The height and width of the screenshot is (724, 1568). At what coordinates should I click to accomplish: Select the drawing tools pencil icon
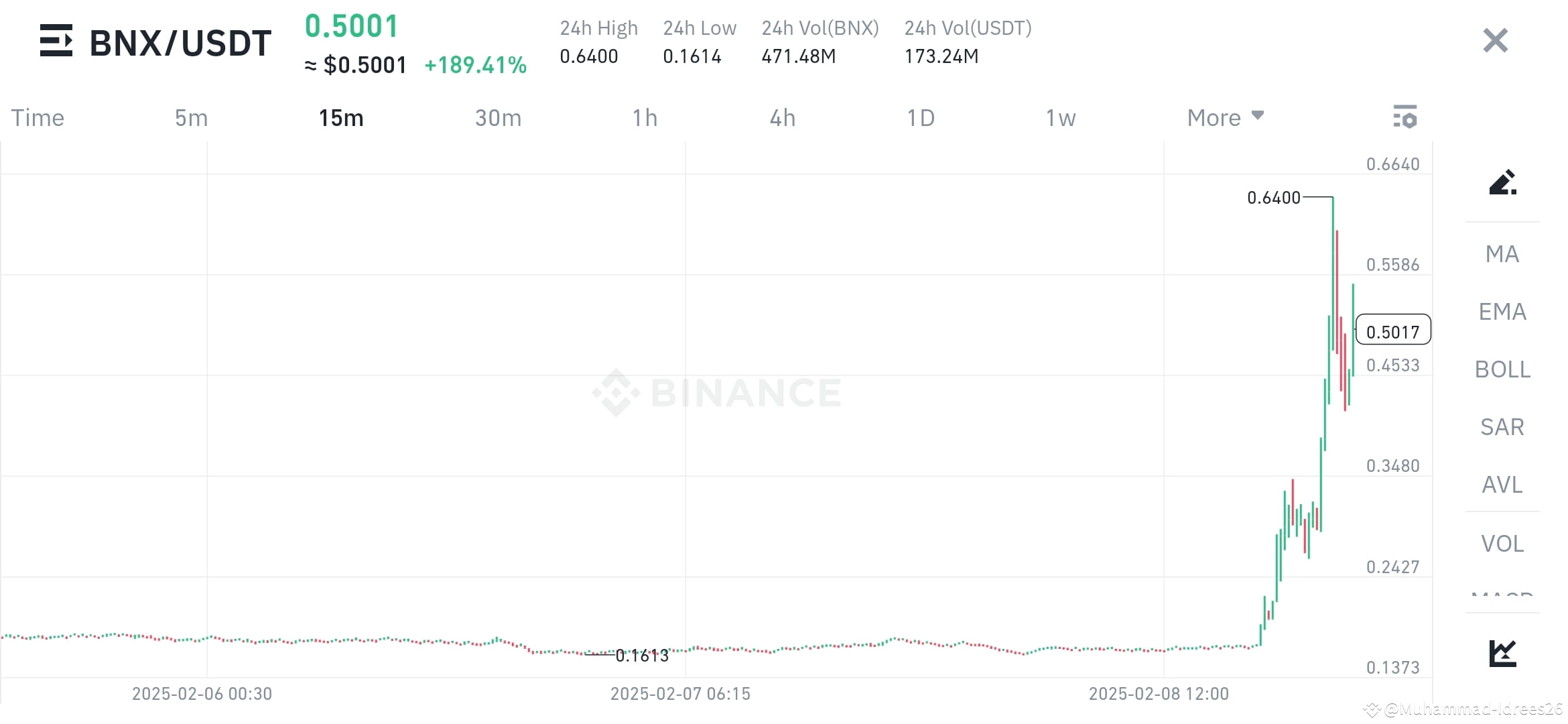pyautogui.click(x=1503, y=182)
